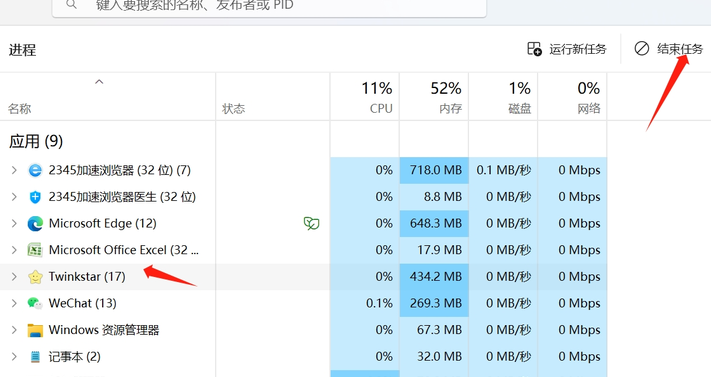Select the Microsoft Edge (12) process name

pyautogui.click(x=102, y=223)
